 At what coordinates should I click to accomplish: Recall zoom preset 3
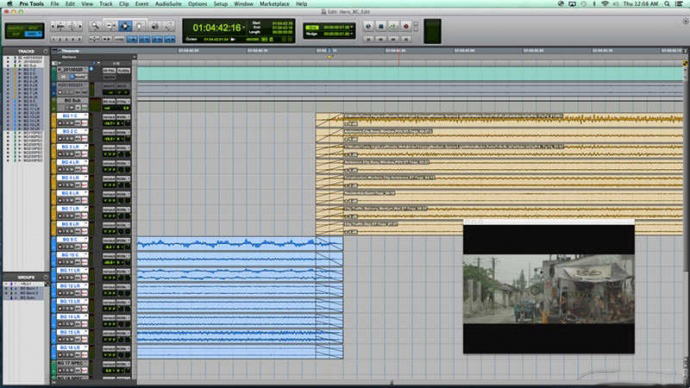point(66,39)
